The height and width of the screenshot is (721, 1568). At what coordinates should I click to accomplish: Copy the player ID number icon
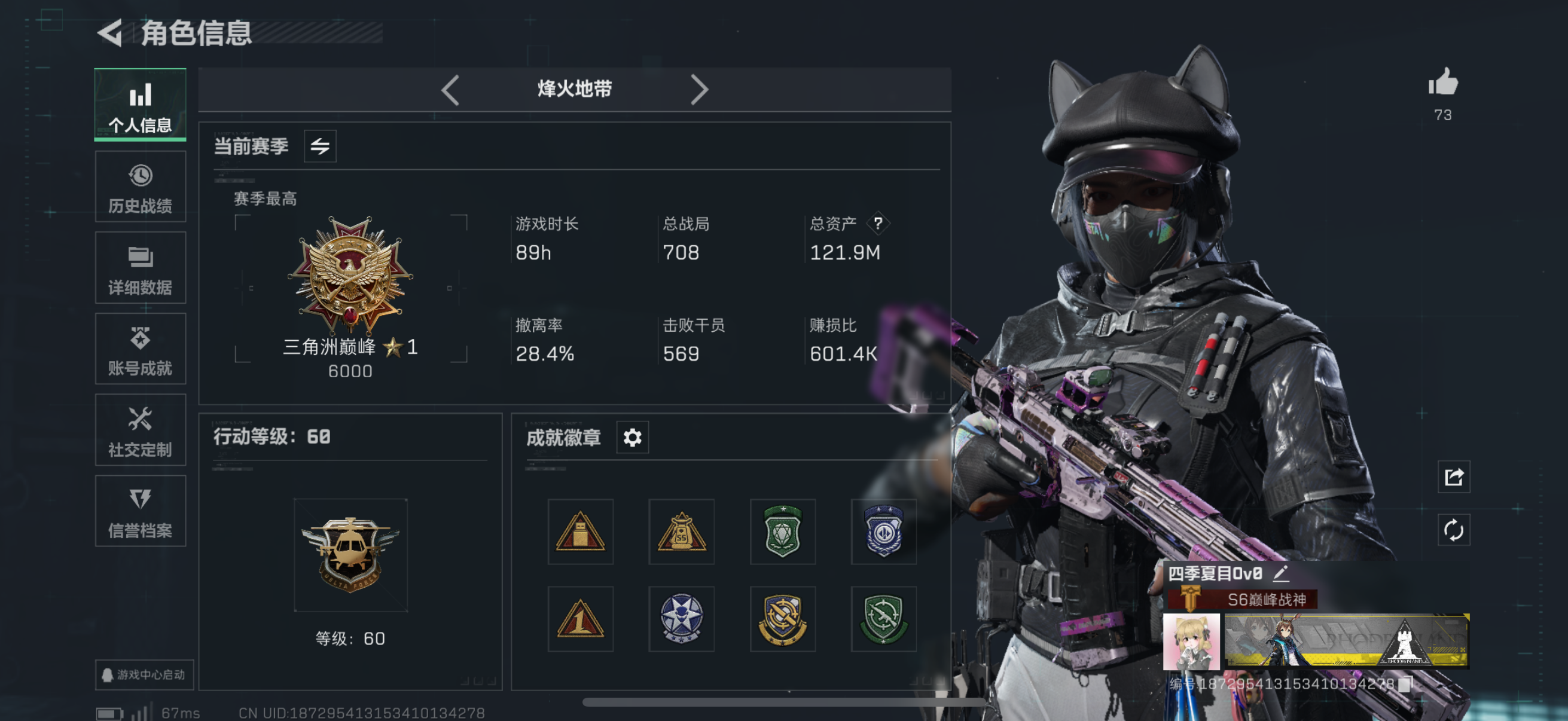[1405, 684]
